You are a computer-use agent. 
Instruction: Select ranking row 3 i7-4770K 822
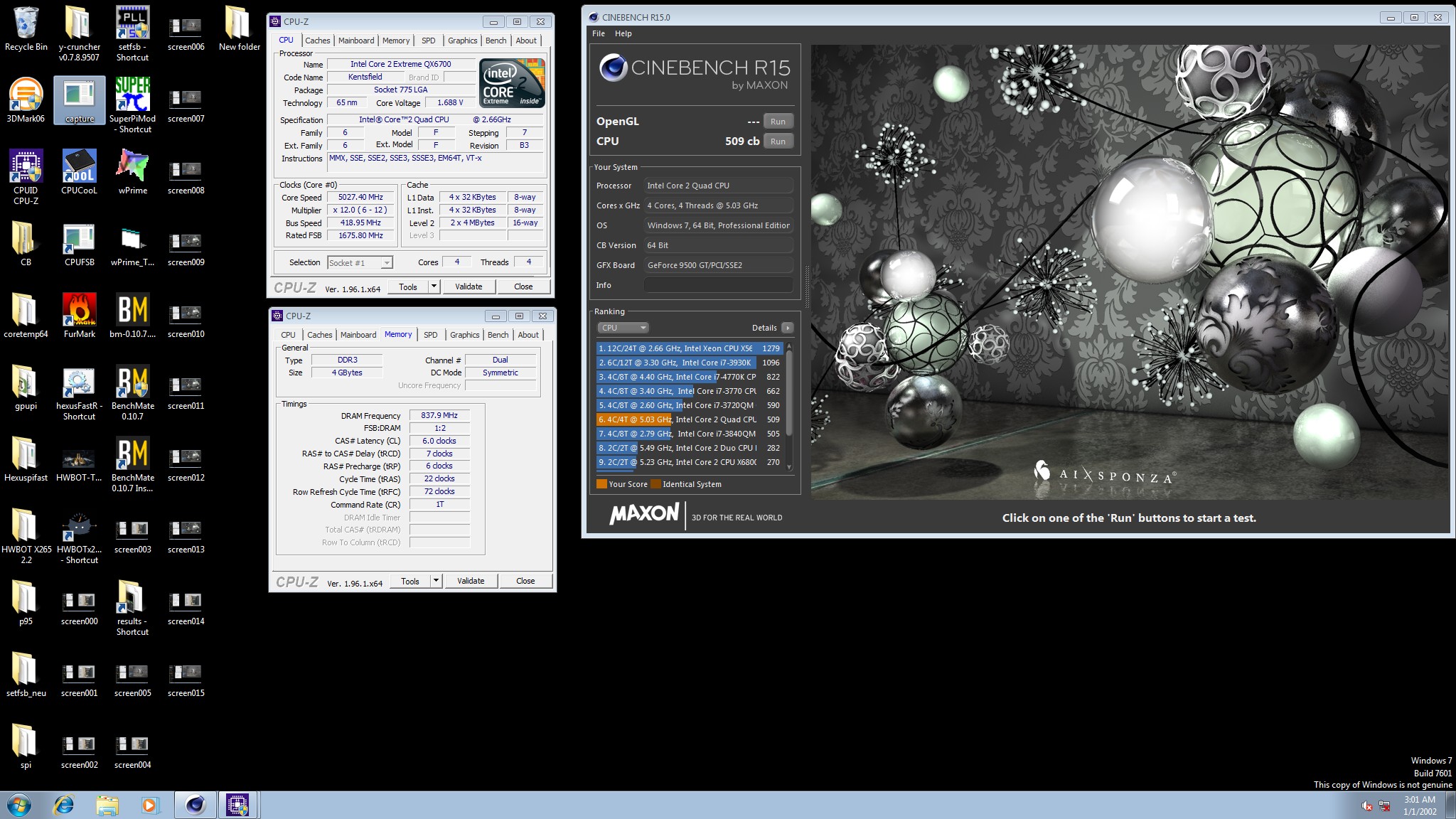(x=689, y=377)
